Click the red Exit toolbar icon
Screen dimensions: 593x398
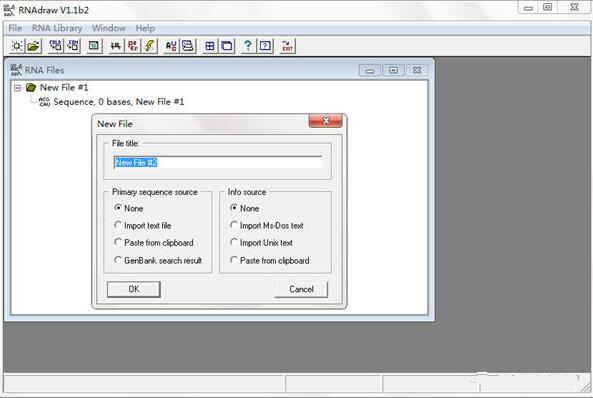(x=287, y=46)
